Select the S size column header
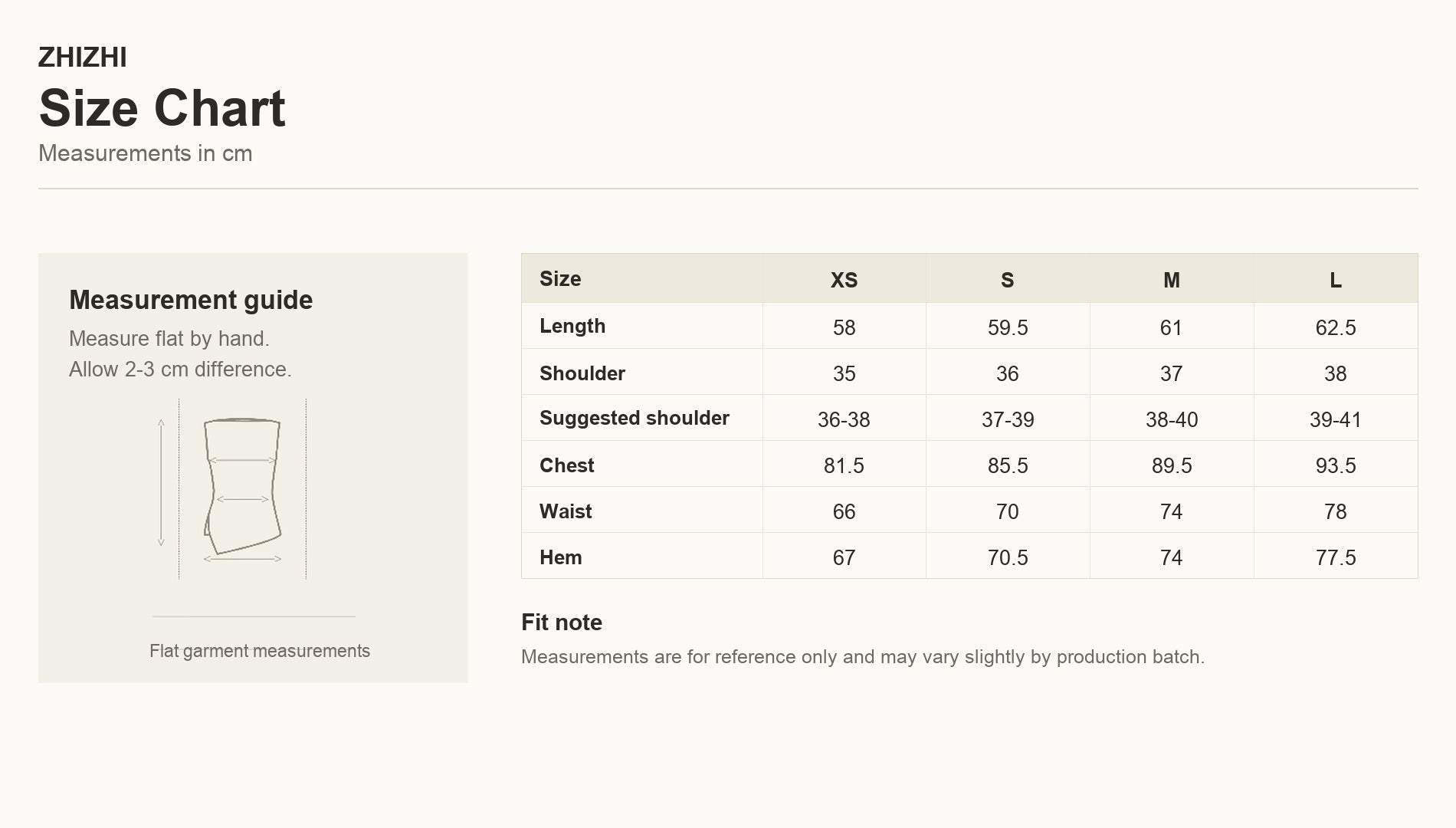The width and height of the screenshot is (1456, 828). point(1008,280)
